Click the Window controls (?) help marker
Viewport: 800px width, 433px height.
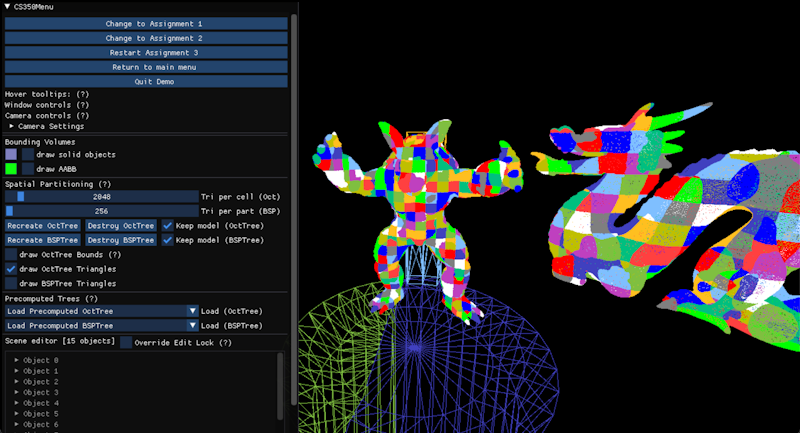82,105
